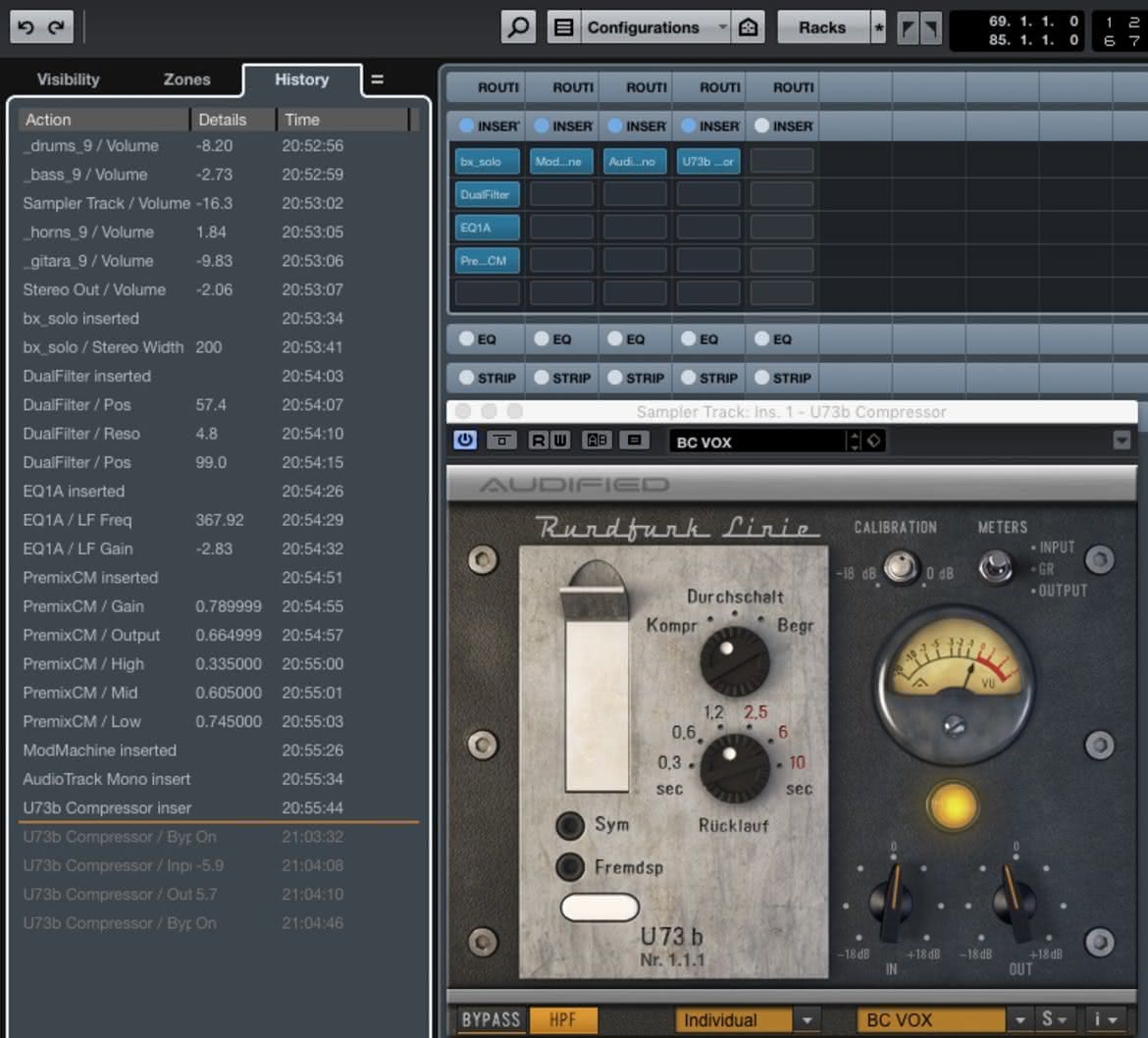Click the Durchschalt Kompr/Begr mode knob
This screenshot has width=1148, height=1038.
[x=734, y=660]
